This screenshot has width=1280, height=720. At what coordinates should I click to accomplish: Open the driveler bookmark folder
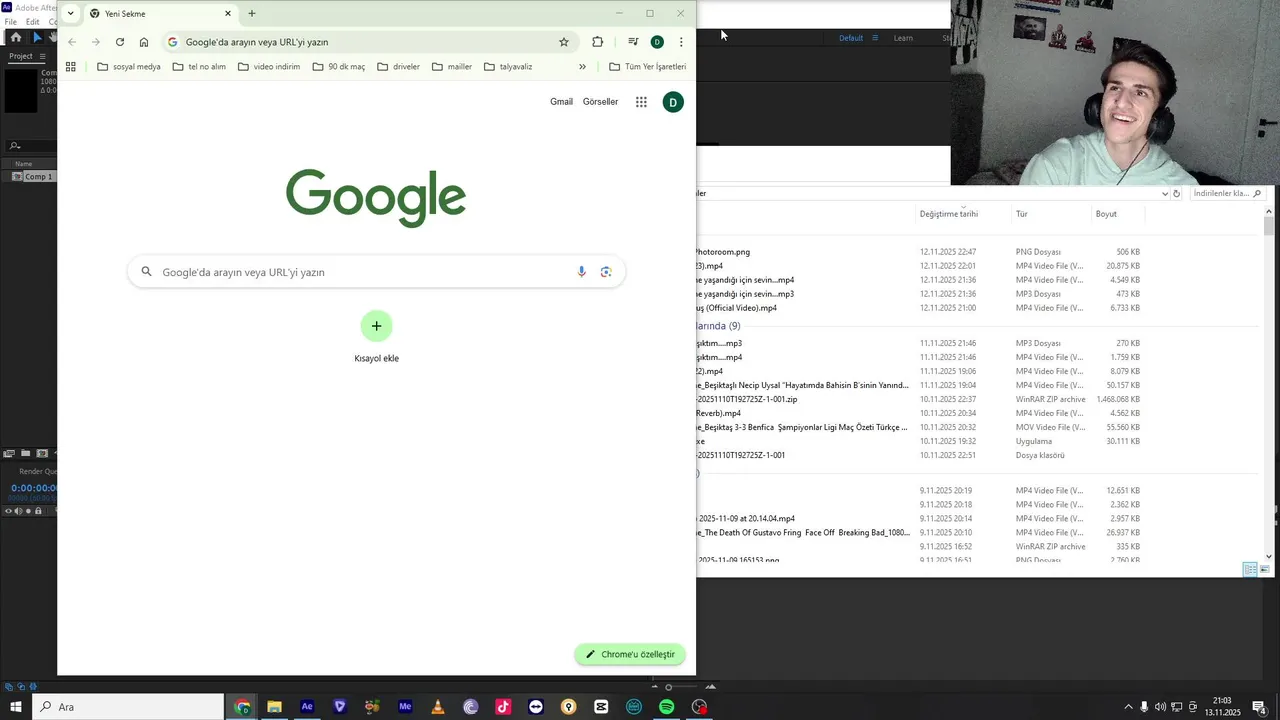[x=399, y=67]
